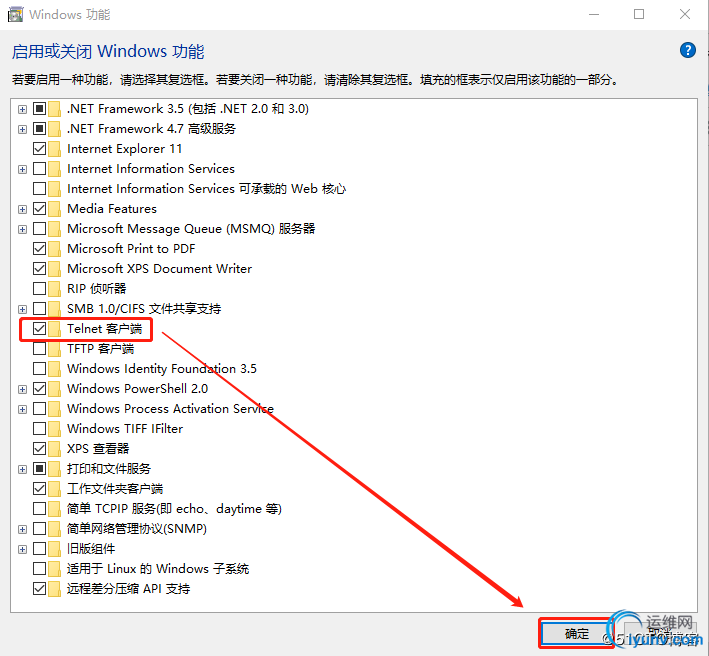Toggle Microsoft XPS Document Writer checkbox
This screenshot has height=656, width=709.
pyautogui.click(x=39, y=269)
